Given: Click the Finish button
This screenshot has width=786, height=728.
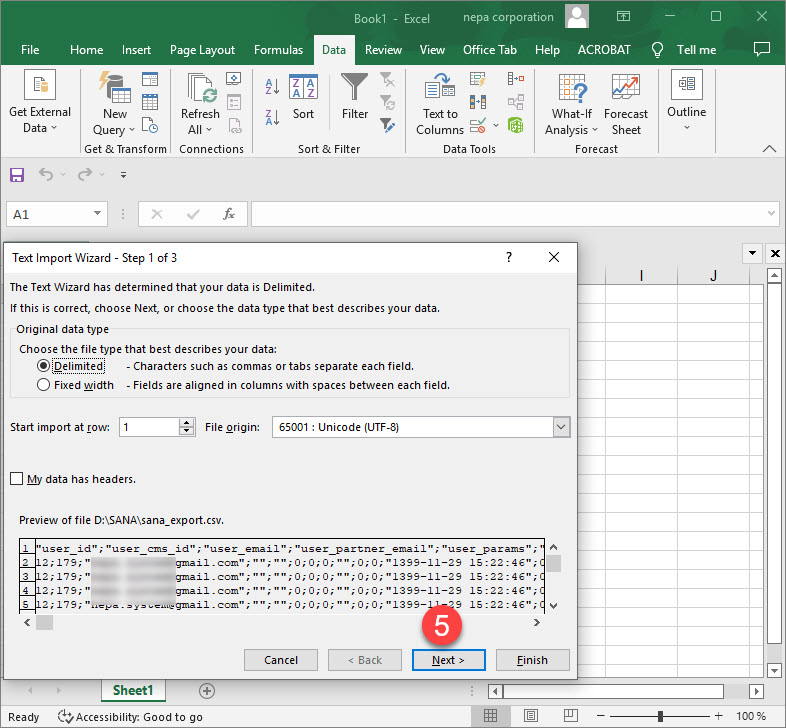Looking at the screenshot, I should point(532,660).
